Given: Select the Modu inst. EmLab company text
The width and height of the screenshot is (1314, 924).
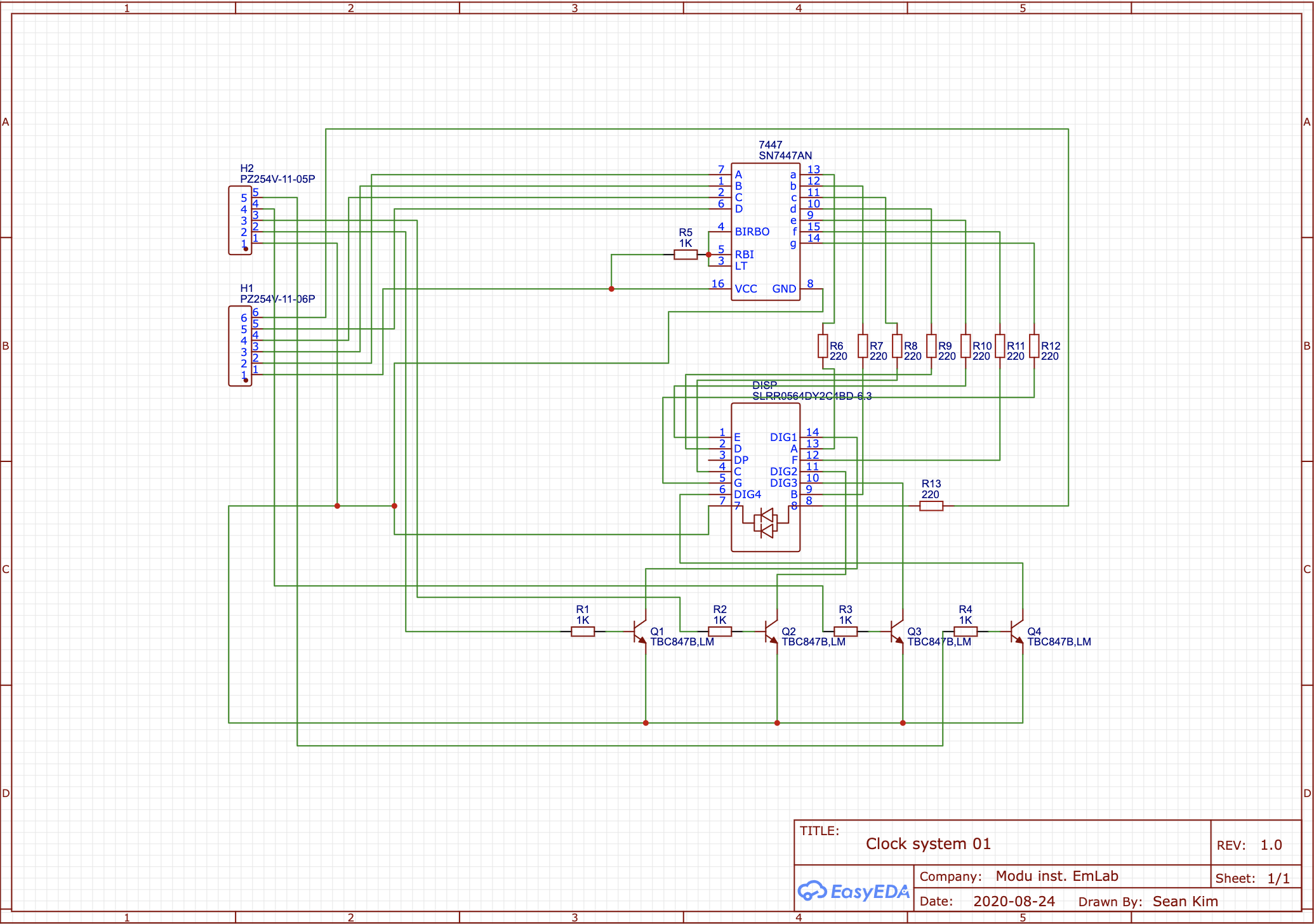Looking at the screenshot, I should (x=1057, y=876).
